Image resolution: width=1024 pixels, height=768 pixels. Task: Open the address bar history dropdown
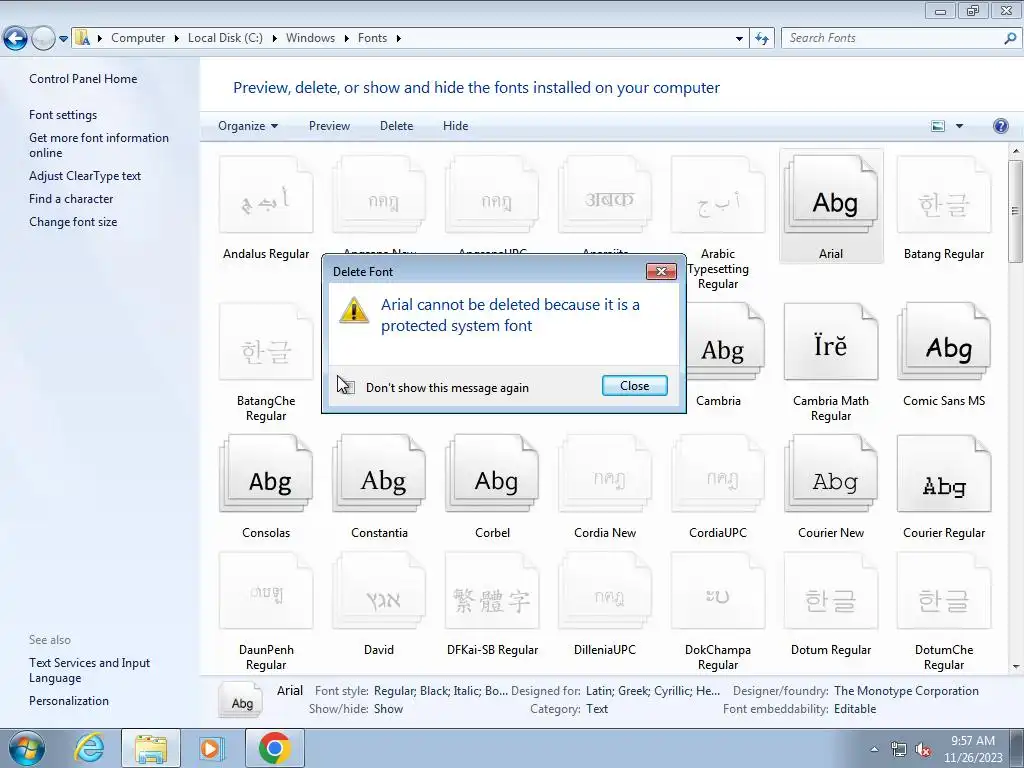[739, 39]
